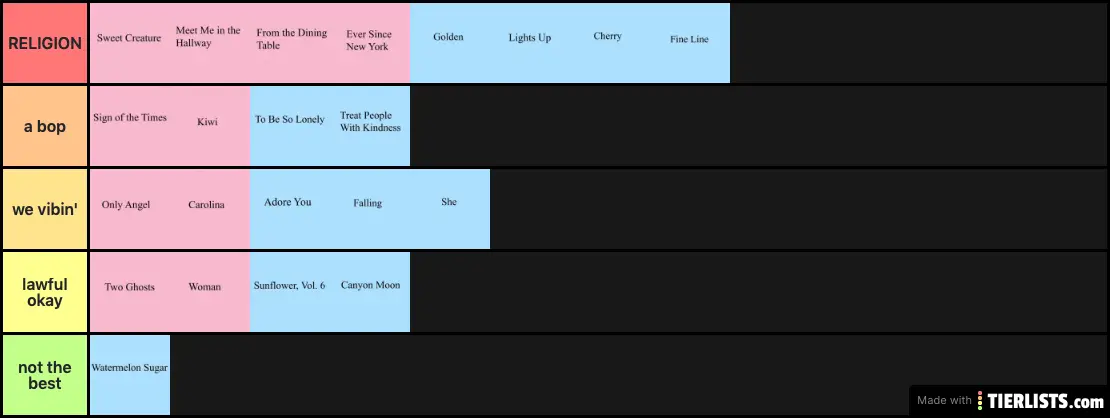The image size is (1110, 418).
Task: Click the She song tile
Action: coord(449,209)
